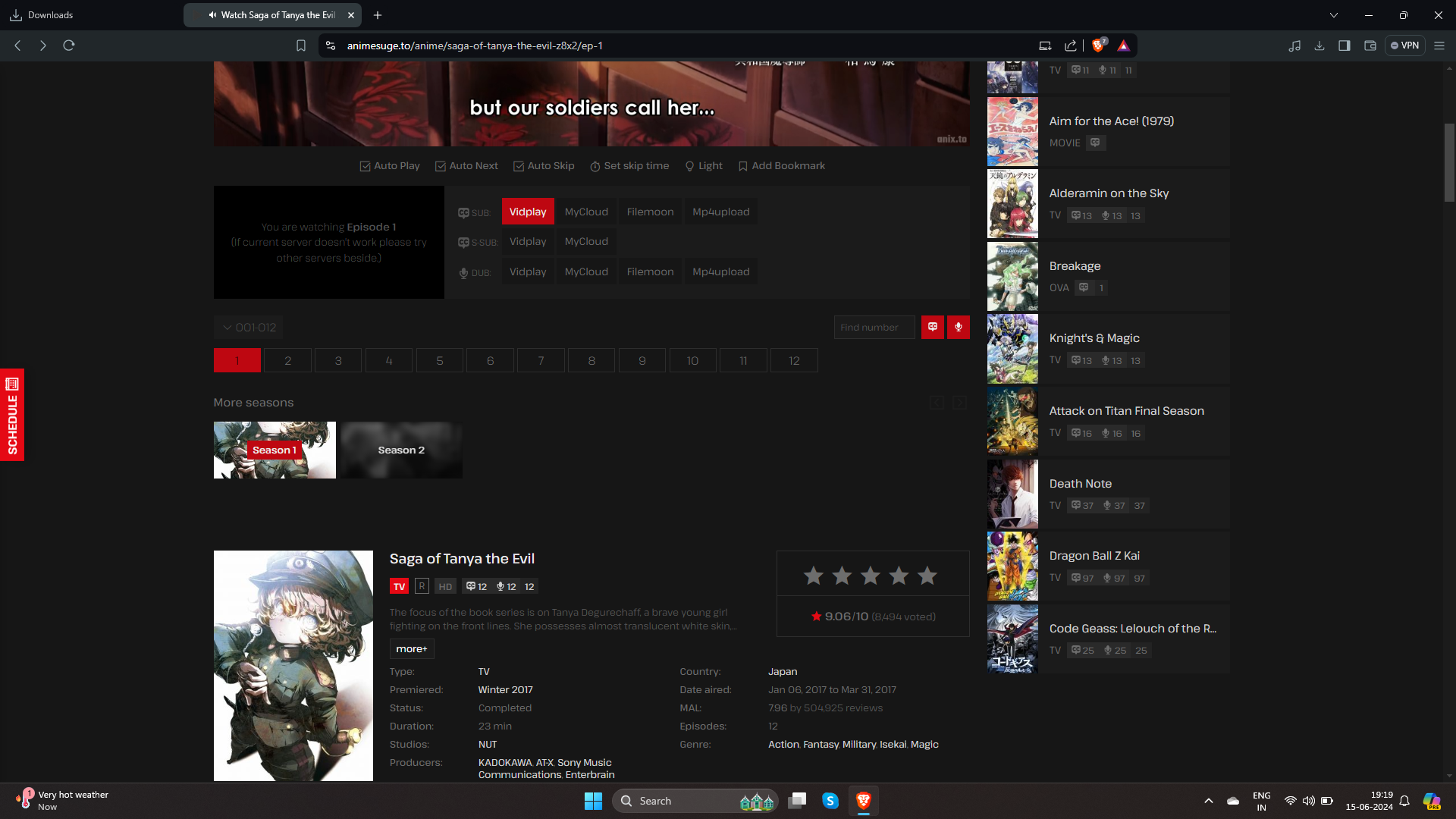
Task: Open a new browser tab
Action: [378, 15]
